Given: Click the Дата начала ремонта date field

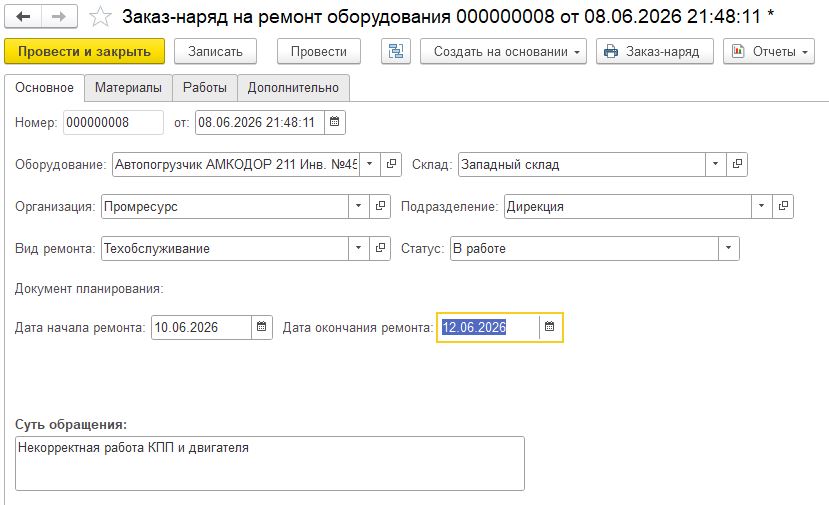Looking at the screenshot, I should pyautogui.click(x=201, y=327).
